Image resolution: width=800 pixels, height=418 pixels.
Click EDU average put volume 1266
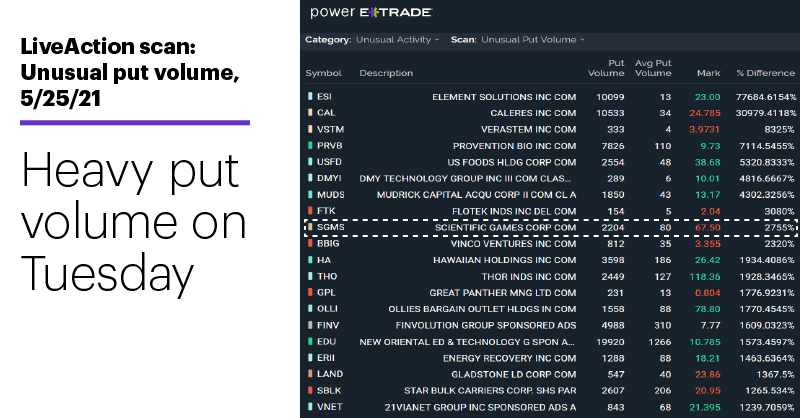click(x=660, y=342)
